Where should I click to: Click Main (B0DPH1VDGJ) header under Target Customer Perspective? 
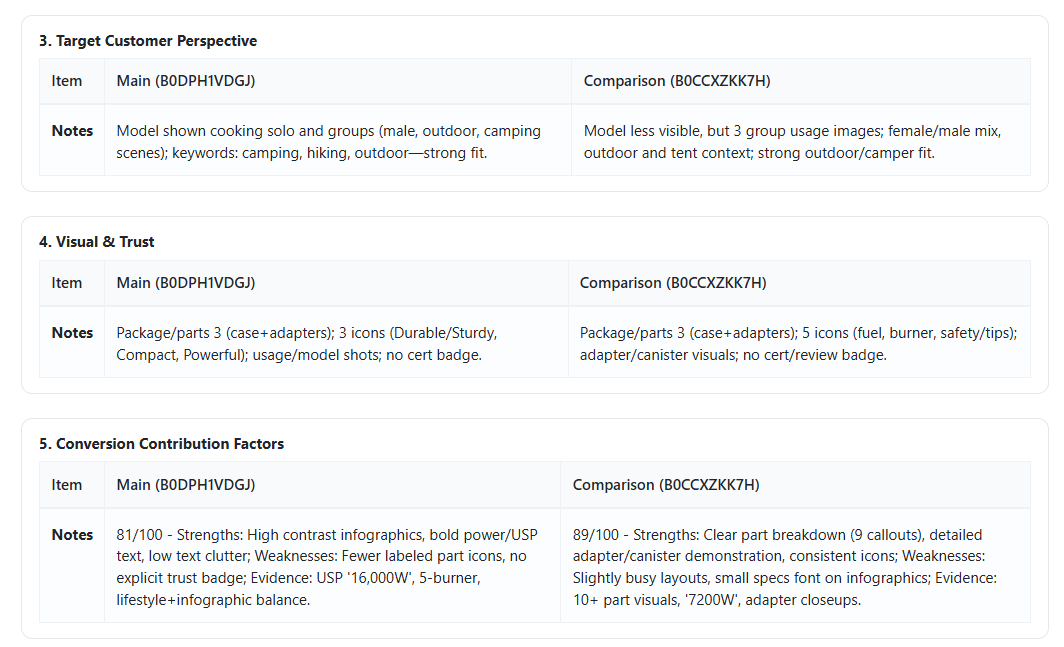point(186,81)
